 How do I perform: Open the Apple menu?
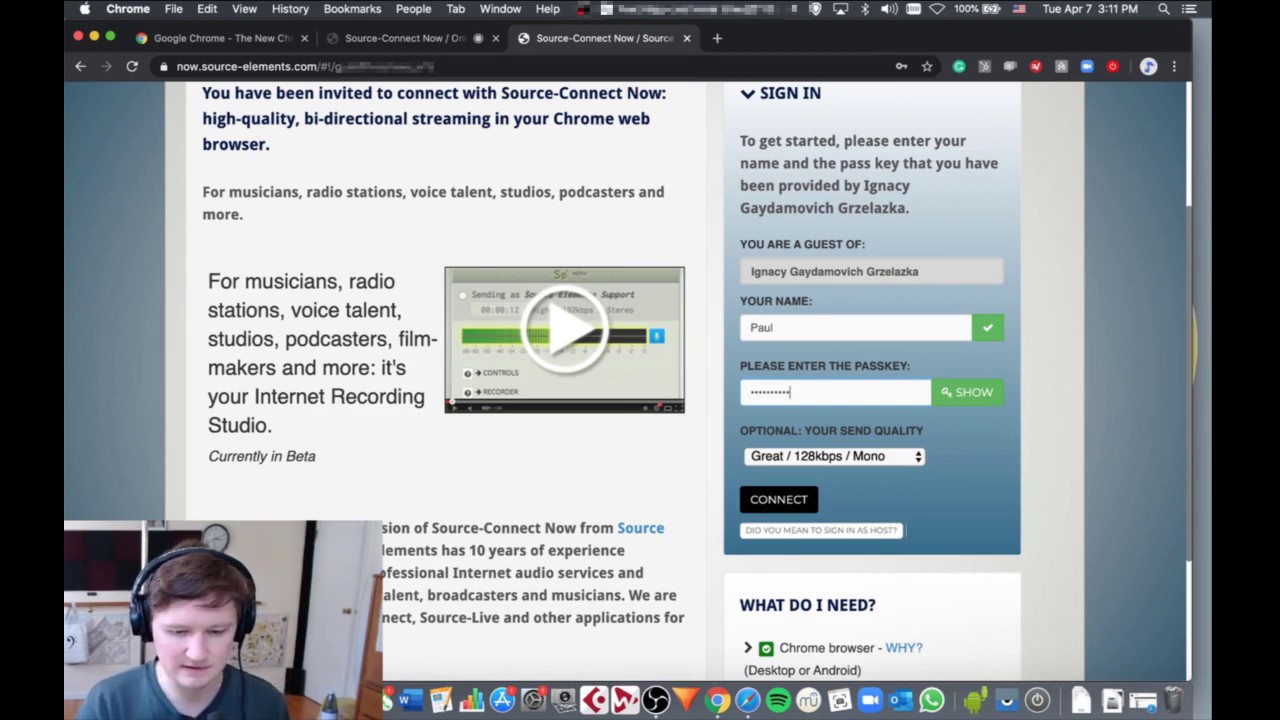point(85,9)
